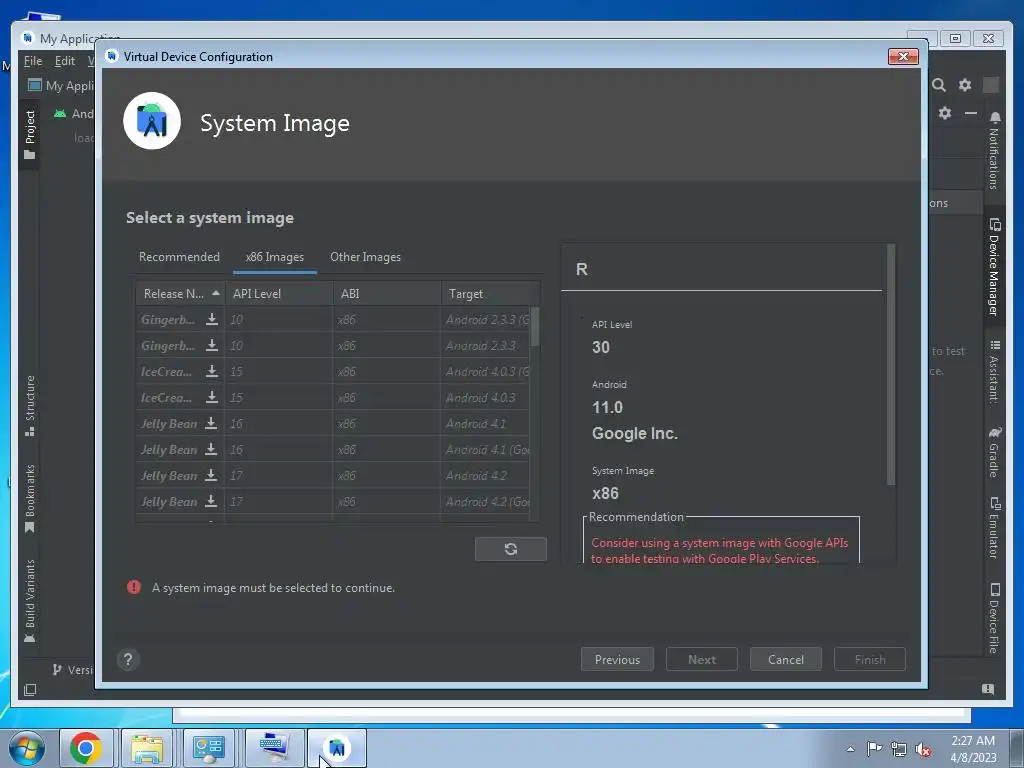Select Jelly Bean row with target Android 4.2

tap(333, 475)
